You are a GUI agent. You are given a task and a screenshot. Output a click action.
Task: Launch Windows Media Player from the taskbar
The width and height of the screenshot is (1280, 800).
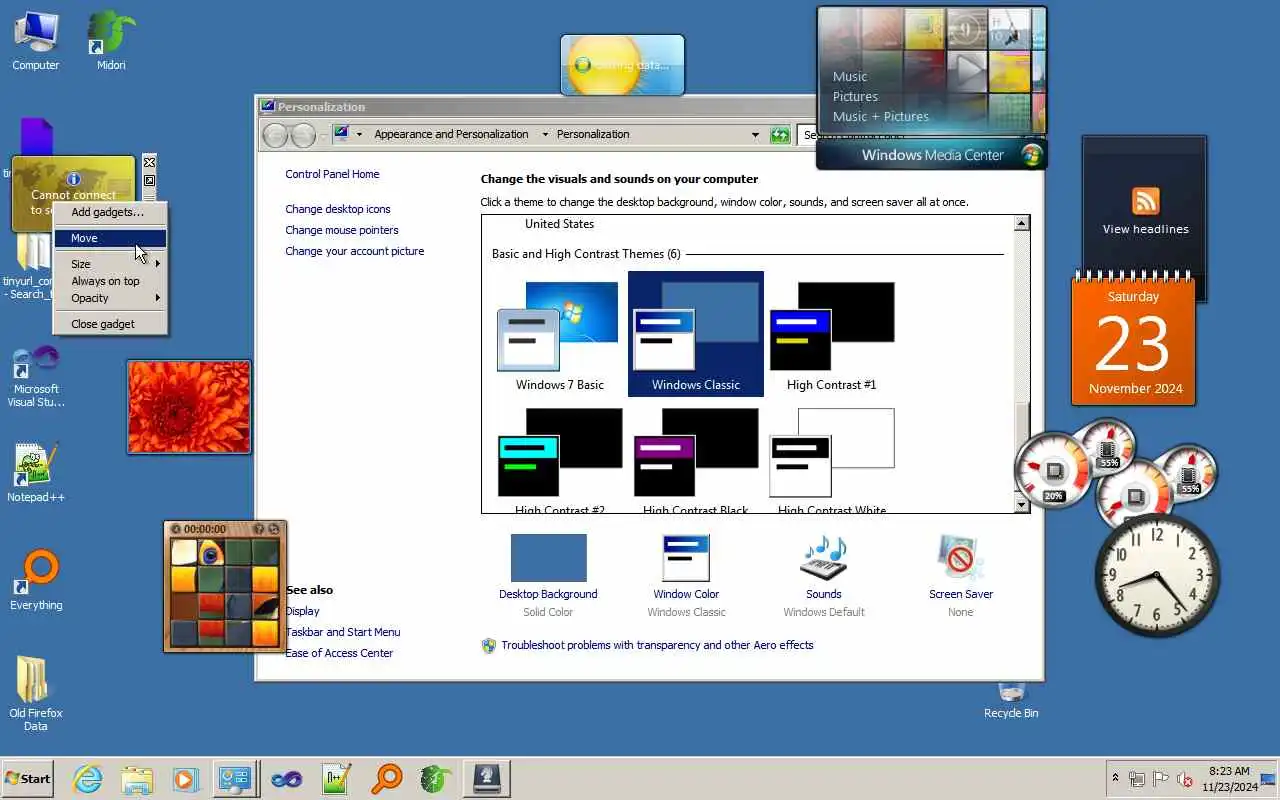click(185, 779)
